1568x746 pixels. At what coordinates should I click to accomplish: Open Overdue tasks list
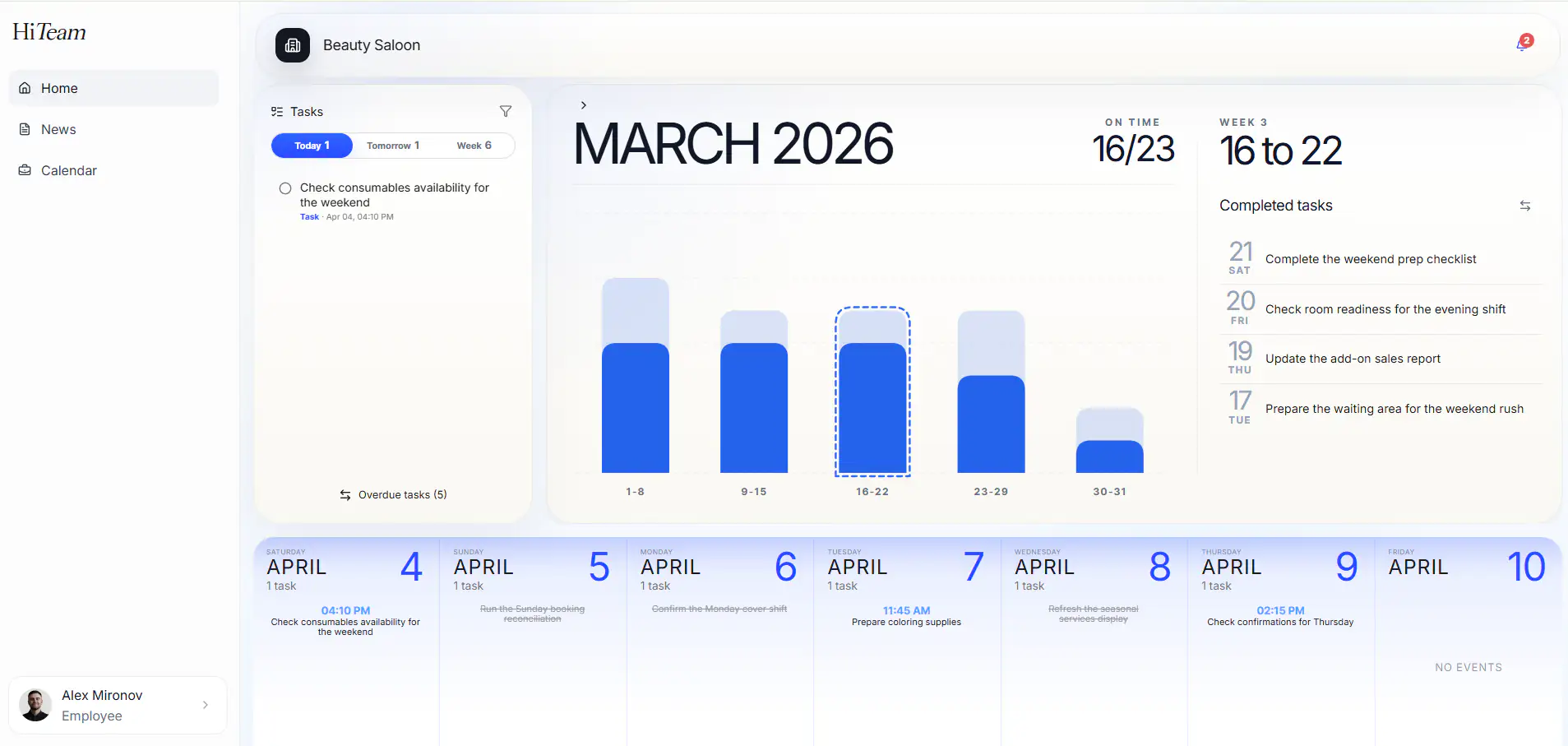[x=393, y=494]
